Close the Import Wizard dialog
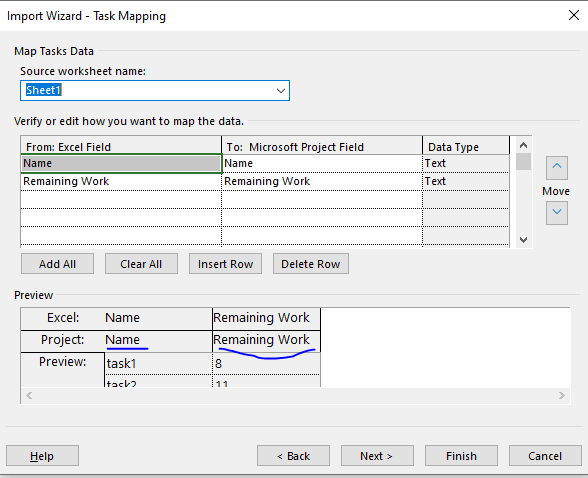 coord(574,15)
